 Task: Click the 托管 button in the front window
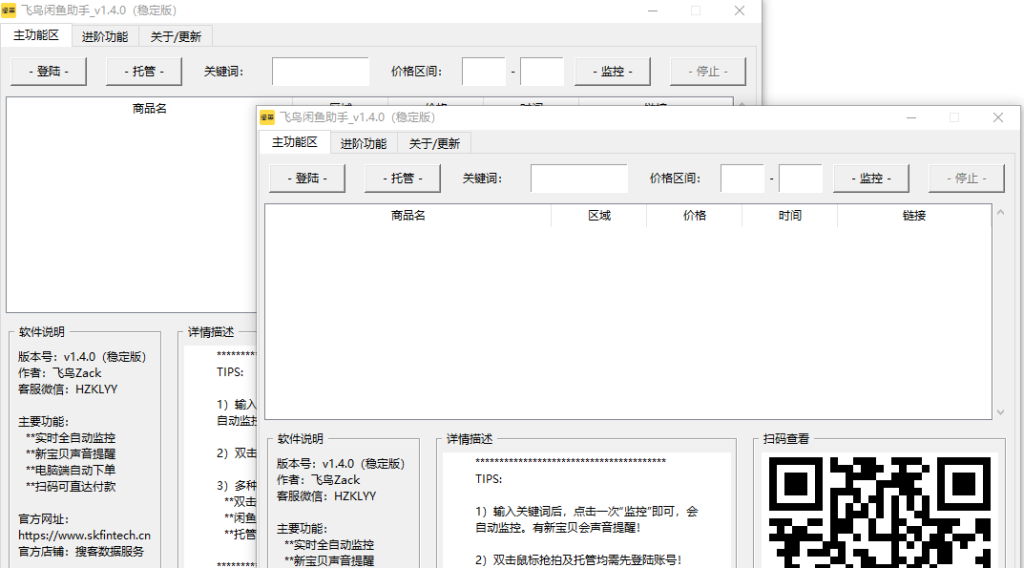402,178
